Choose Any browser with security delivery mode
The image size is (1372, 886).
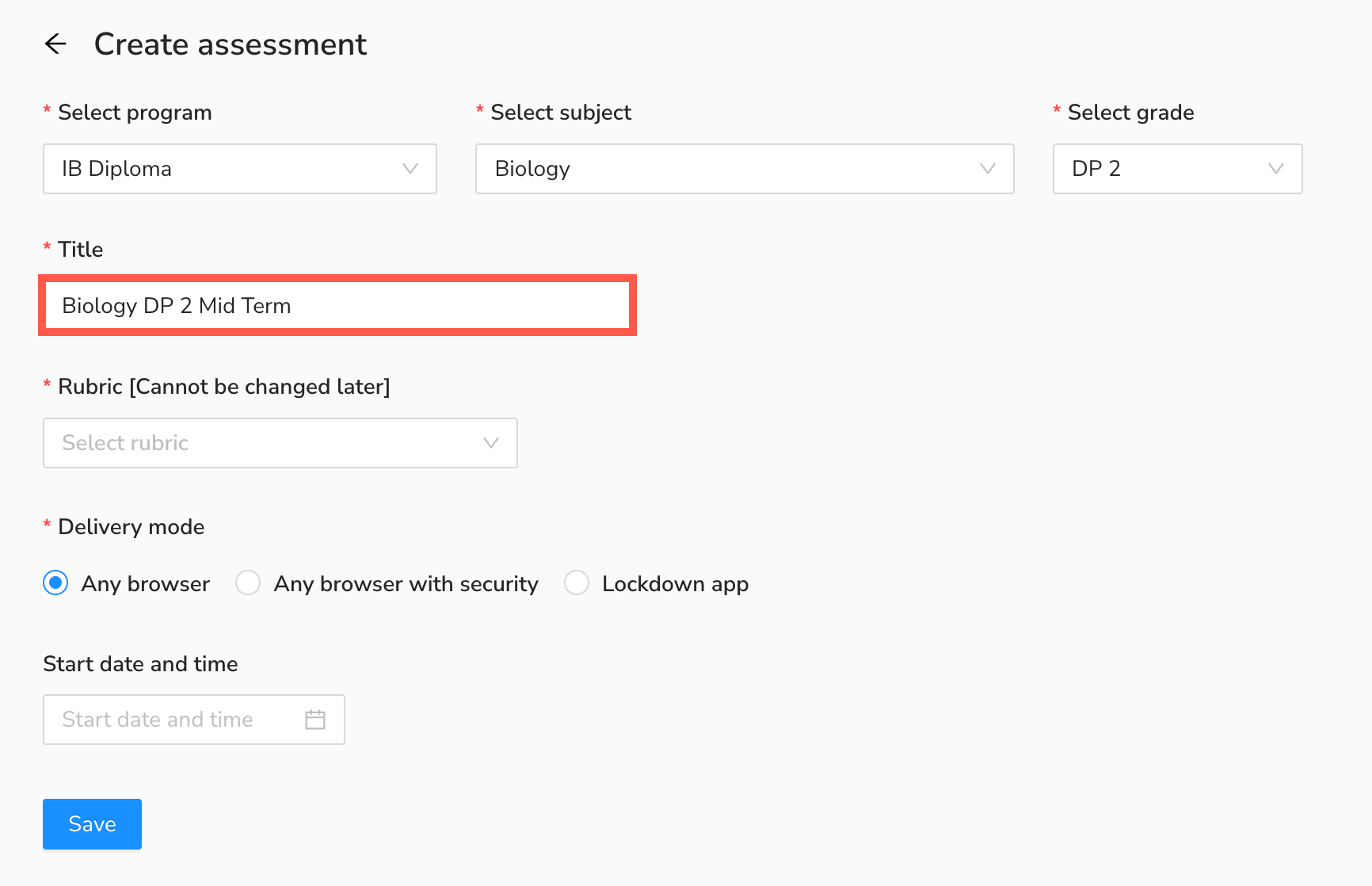coord(248,583)
